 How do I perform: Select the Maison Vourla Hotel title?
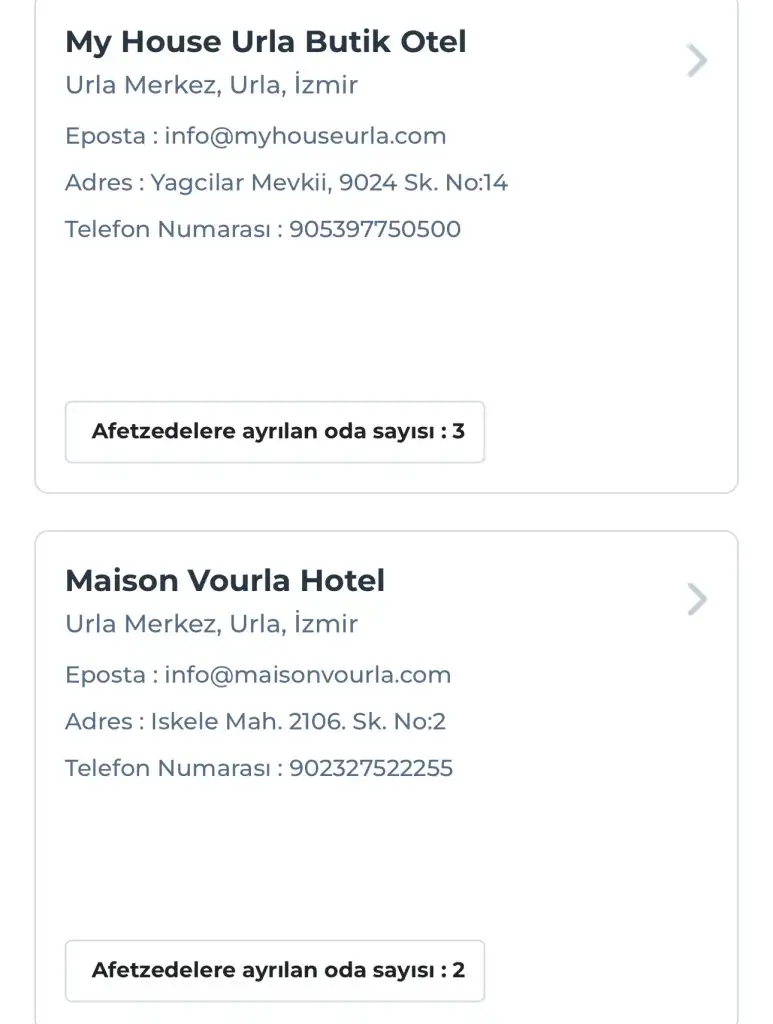click(224, 581)
